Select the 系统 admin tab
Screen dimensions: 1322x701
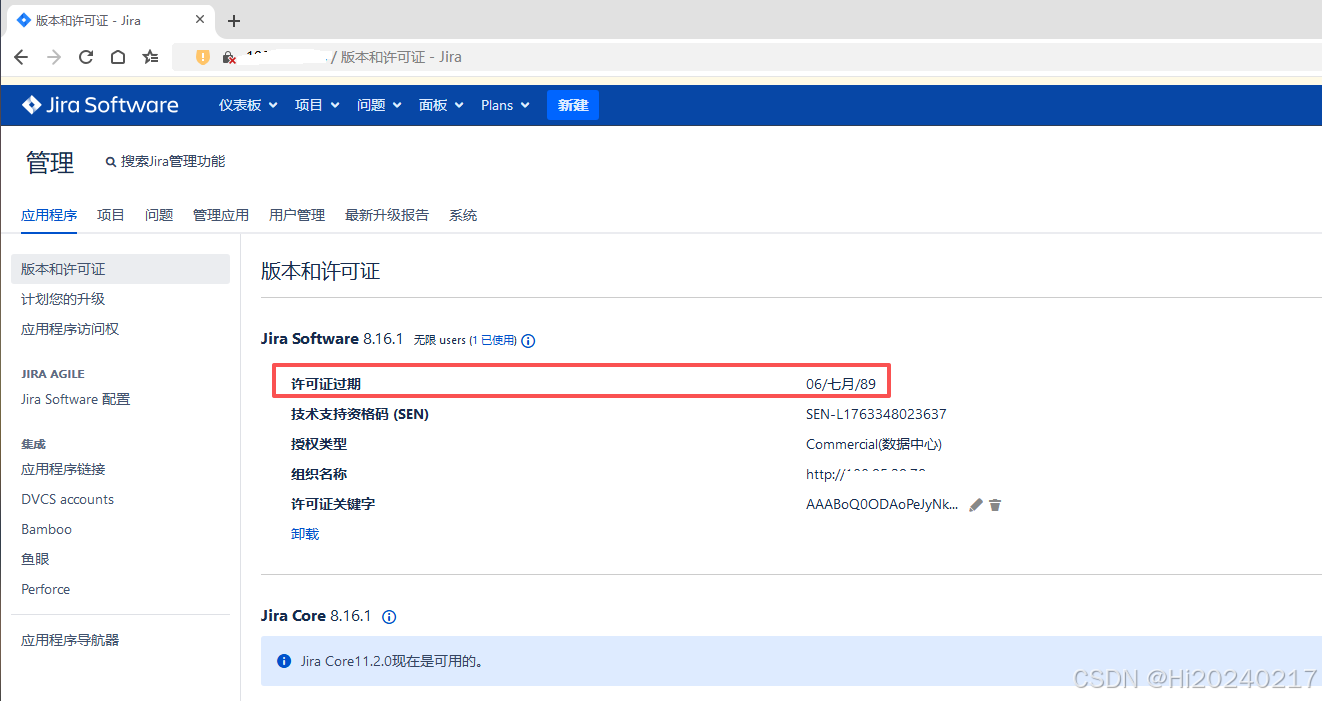click(463, 215)
